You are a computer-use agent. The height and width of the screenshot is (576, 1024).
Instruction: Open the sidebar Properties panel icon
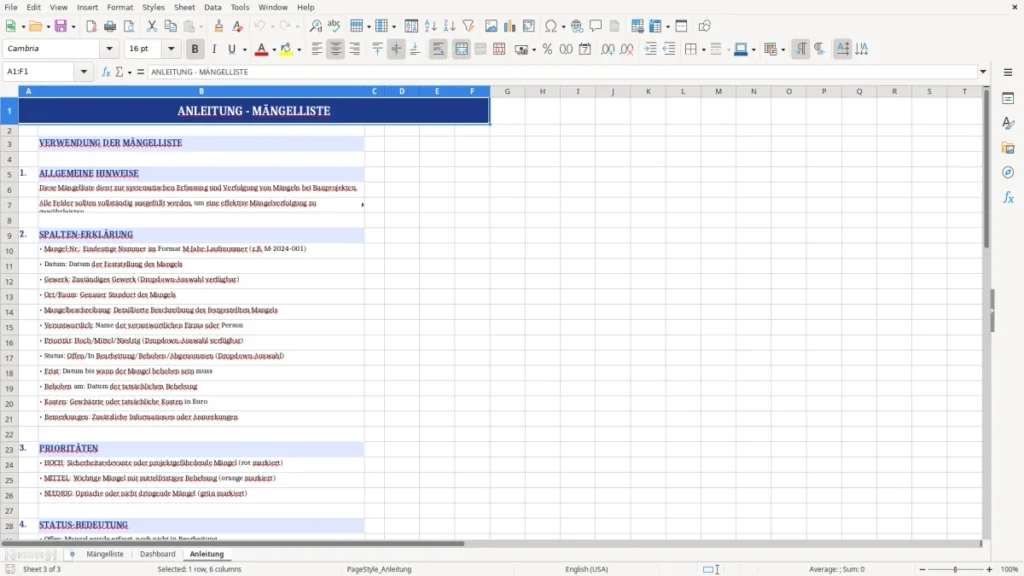pos(1008,99)
